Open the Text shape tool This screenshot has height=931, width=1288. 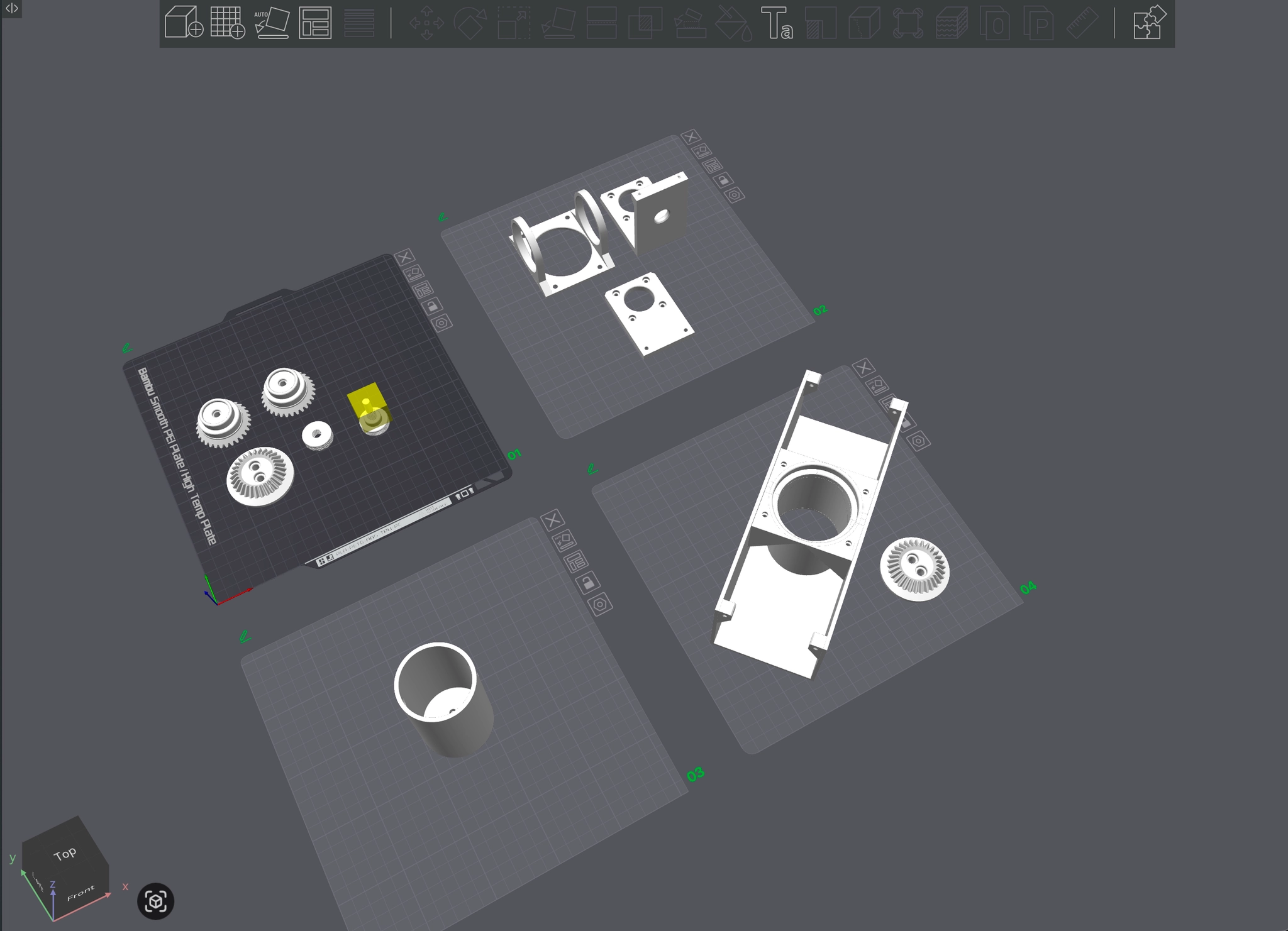(x=777, y=23)
